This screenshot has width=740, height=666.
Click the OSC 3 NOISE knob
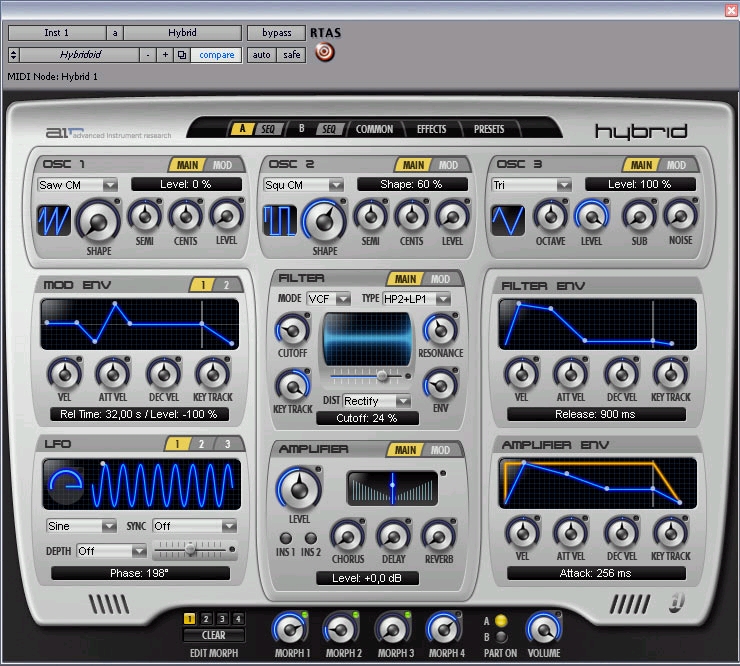click(680, 216)
